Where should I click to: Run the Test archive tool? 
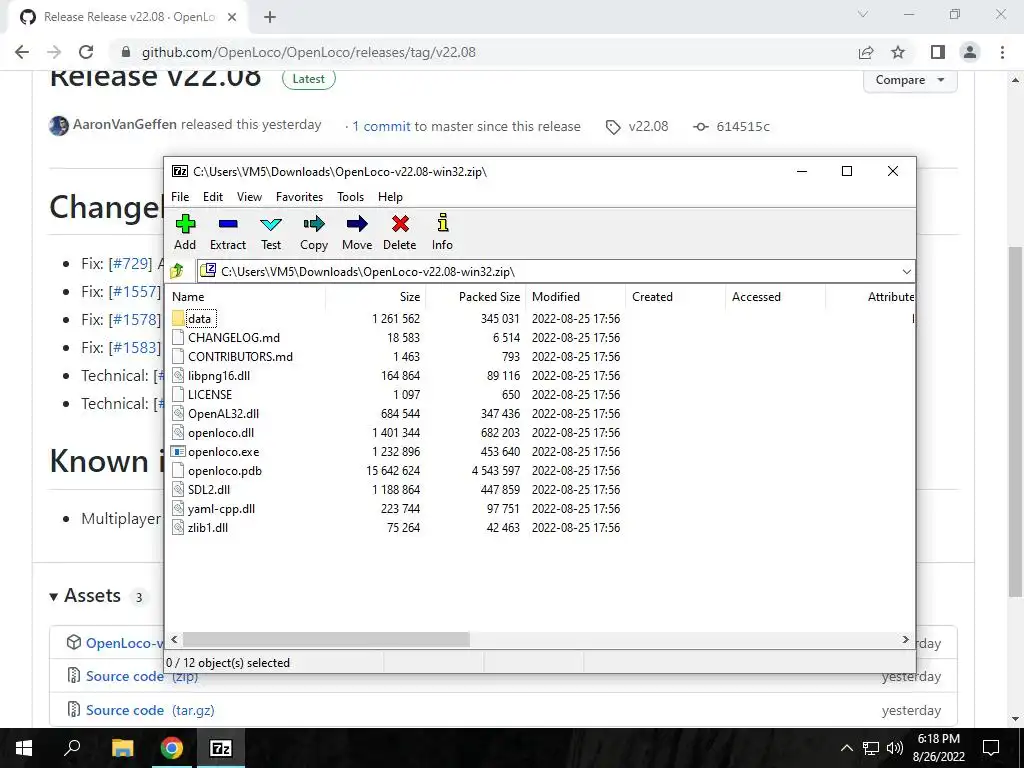point(271,225)
